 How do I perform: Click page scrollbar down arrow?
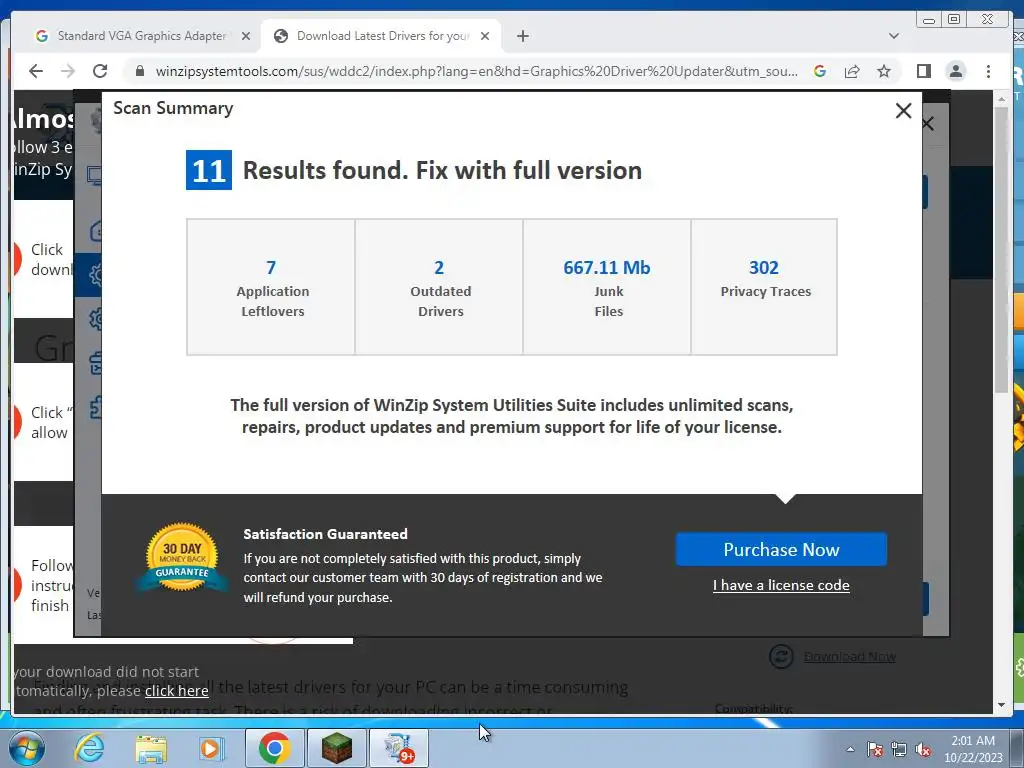(x=1002, y=705)
